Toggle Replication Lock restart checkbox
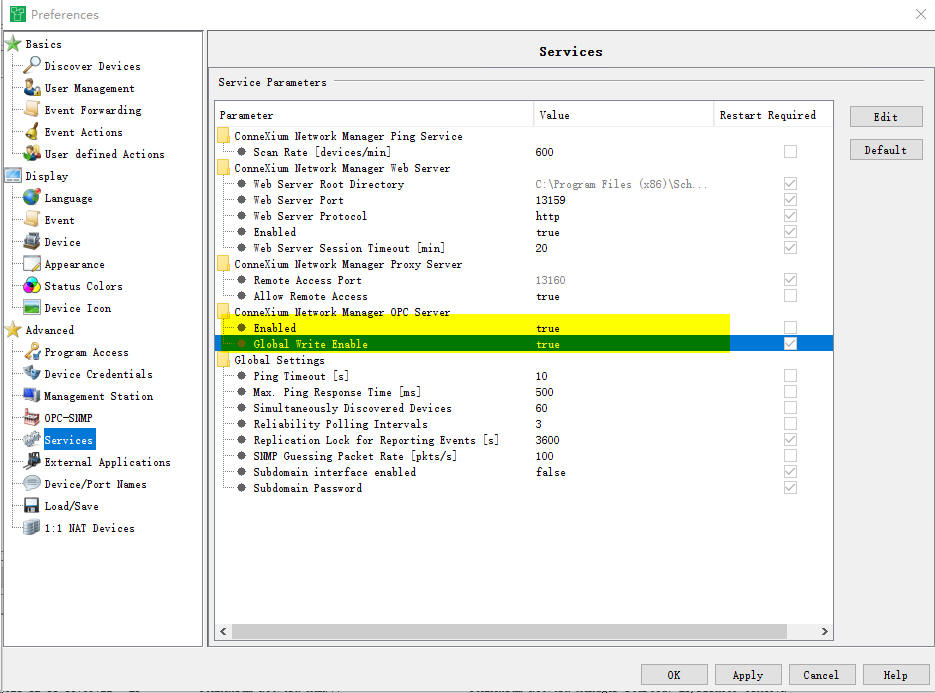Viewport: 935px width, 693px height. pyautogui.click(x=790, y=440)
